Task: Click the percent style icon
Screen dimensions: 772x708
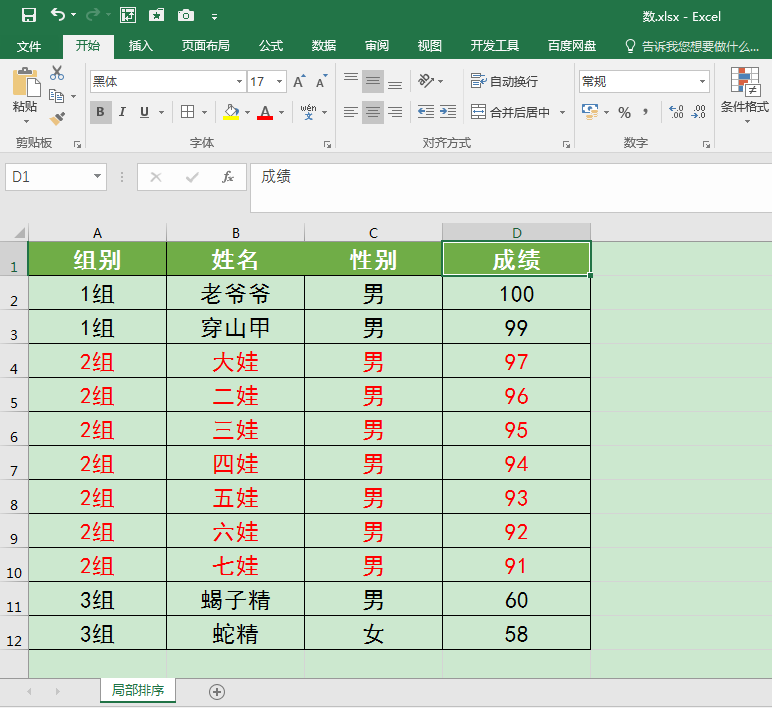Action: point(625,113)
